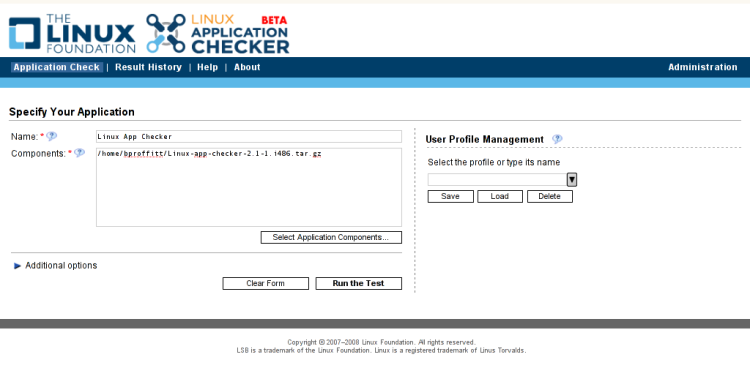Image resolution: width=750 pixels, height=368 pixels.
Task: Expand Additional options triangle
Action: click(x=17, y=266)
